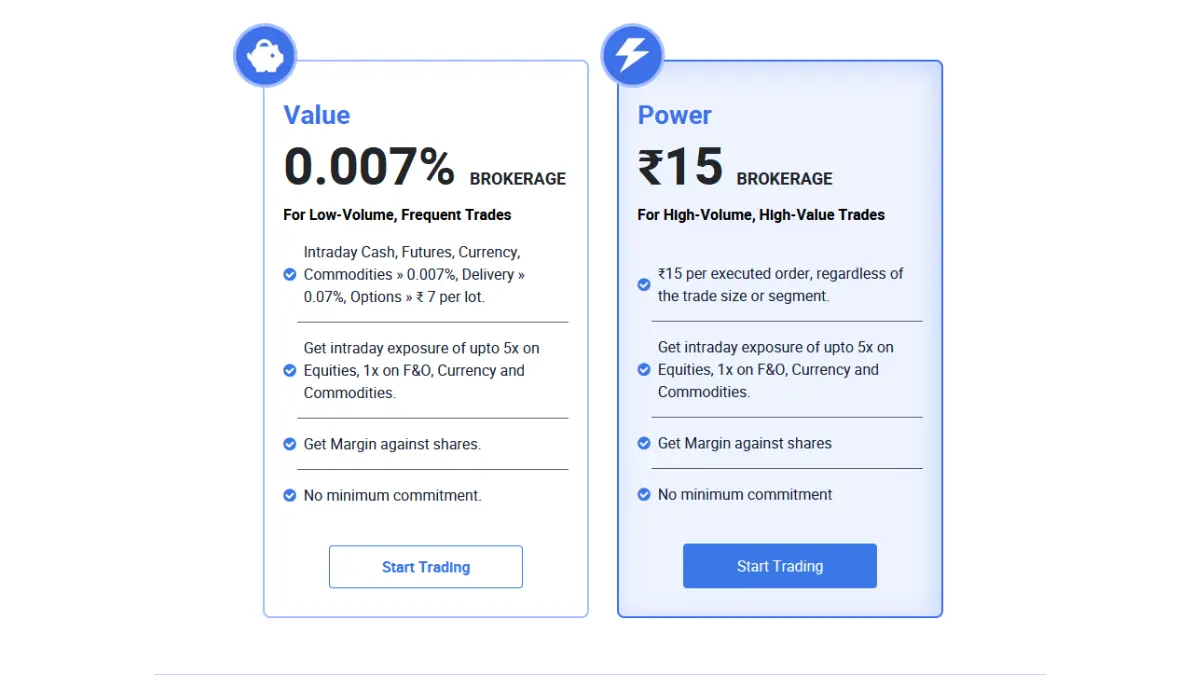Click the ₹15 brokerage price
Image resolution: width=1200 pixels, height=675 pixels.
pos(680,167)
